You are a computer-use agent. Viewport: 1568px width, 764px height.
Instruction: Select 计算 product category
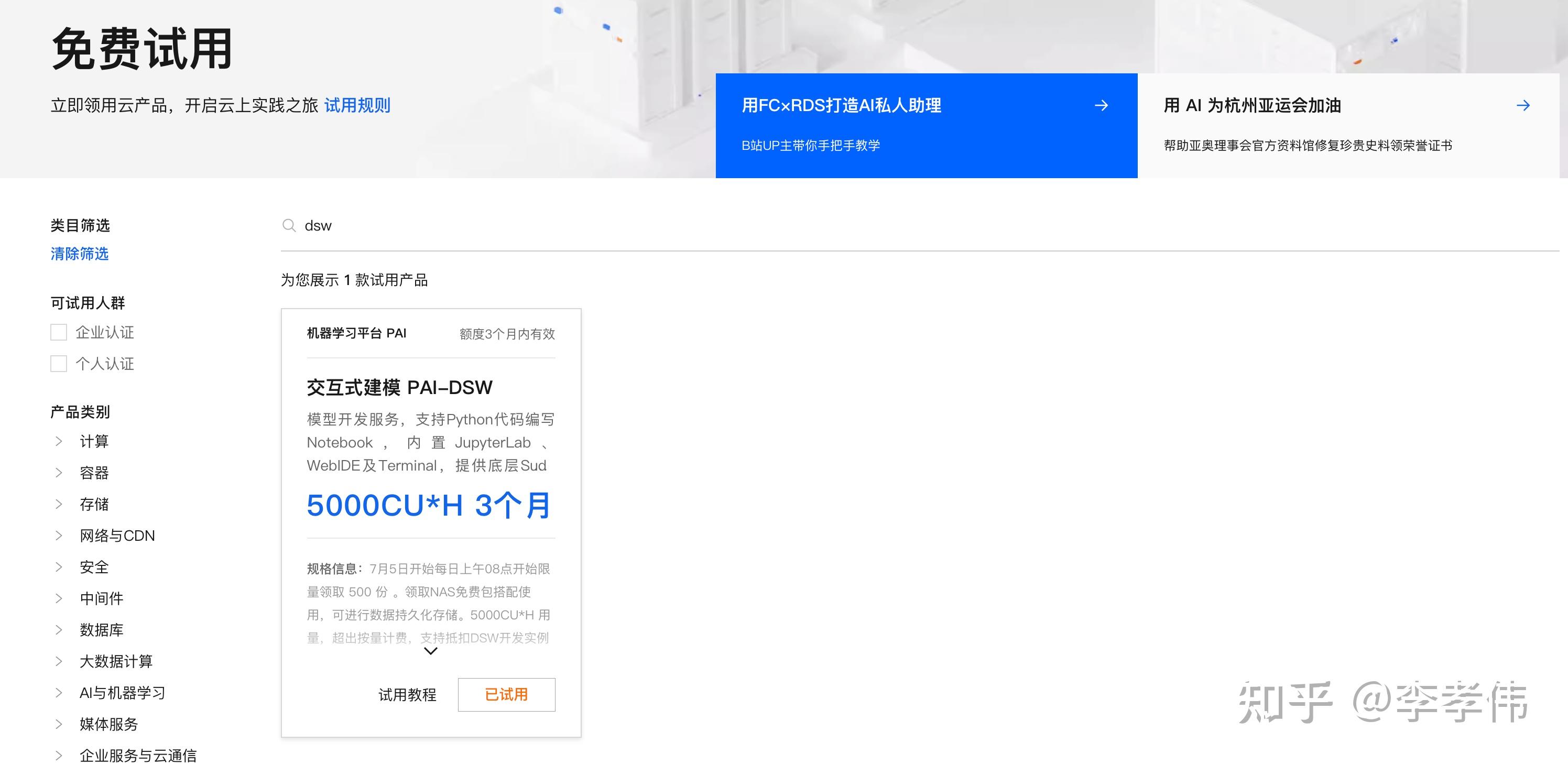pyautogui.click(x=94, y=441)
